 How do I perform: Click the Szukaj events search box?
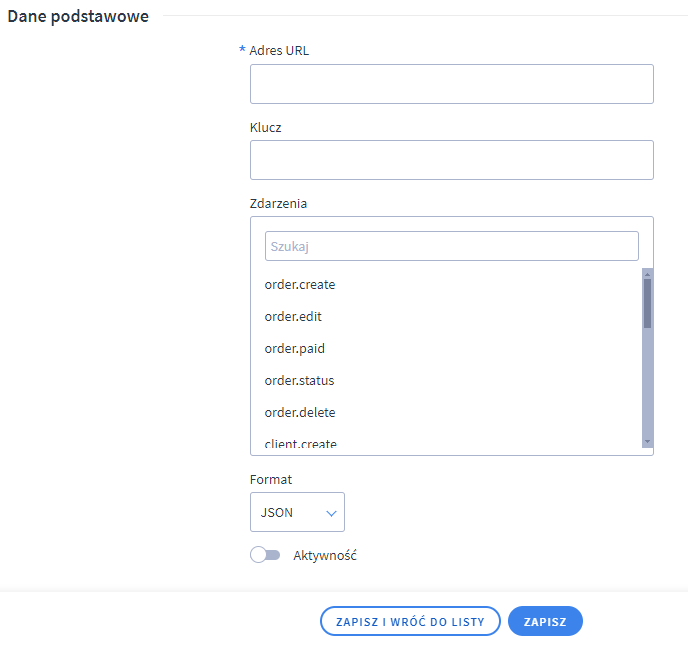[x=451, y=246]
